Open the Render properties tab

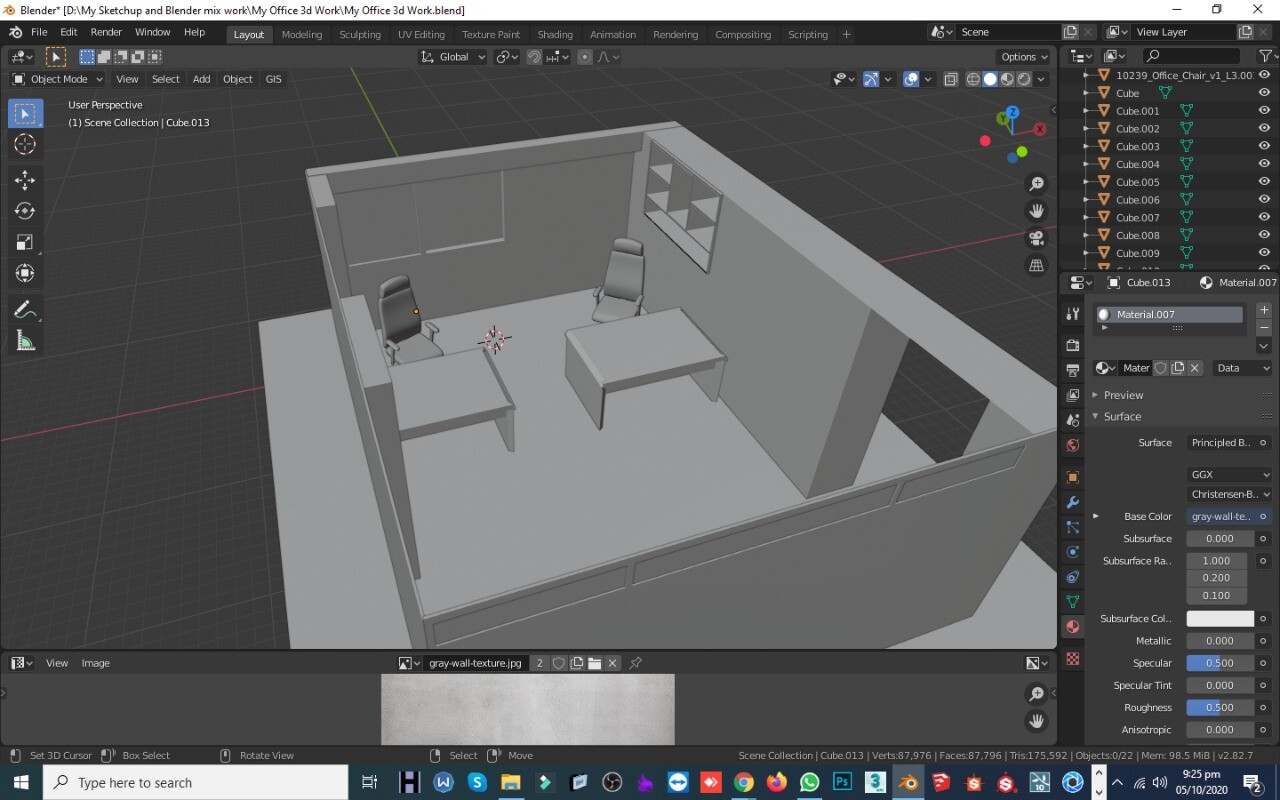(1073, 345)
